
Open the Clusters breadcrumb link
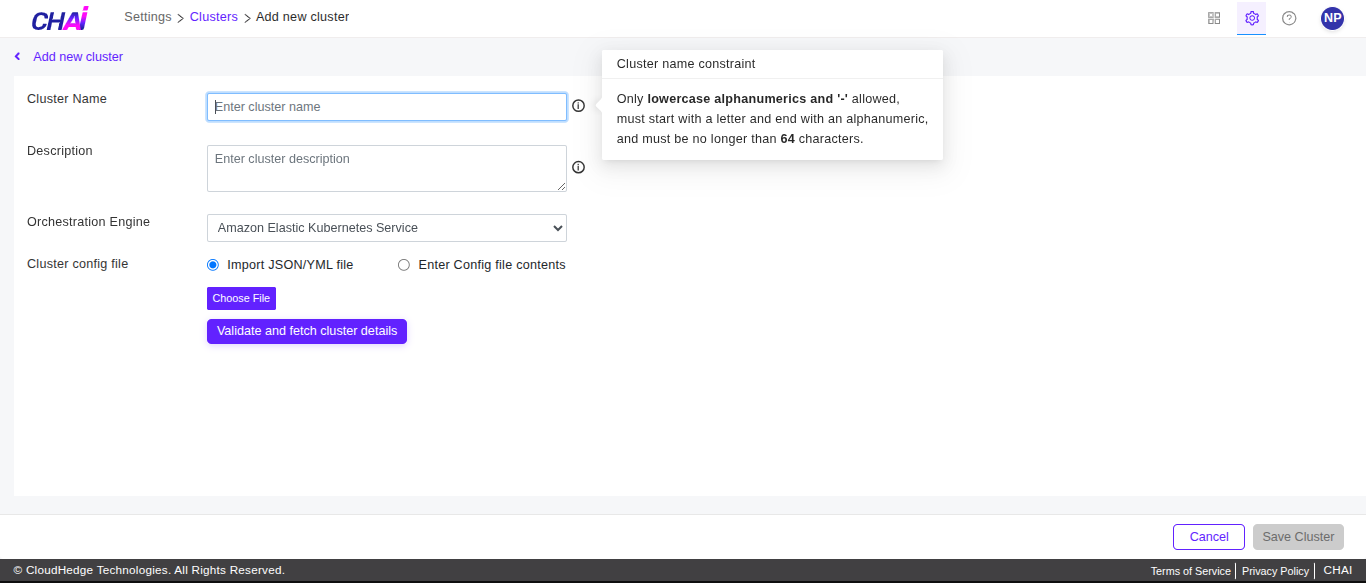(x=213, y=17)
